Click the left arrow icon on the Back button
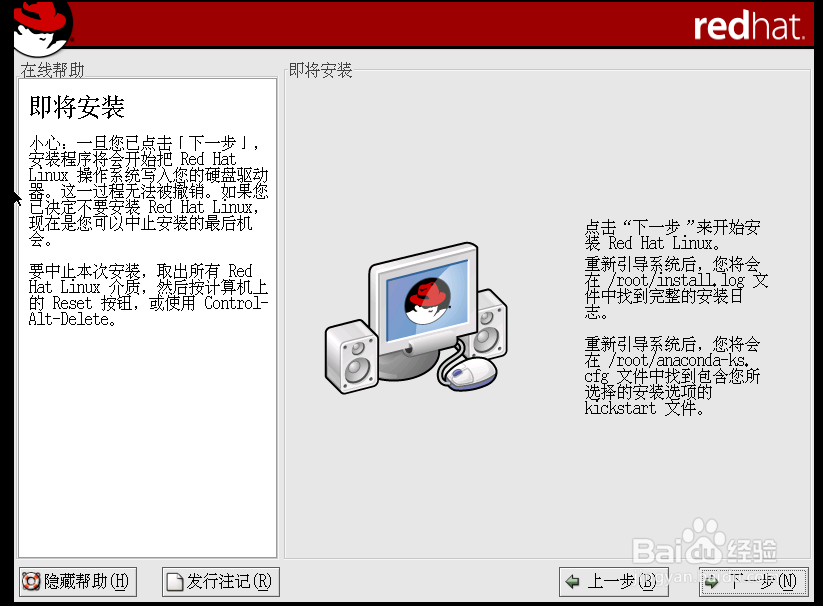 [x=573, y=581]
